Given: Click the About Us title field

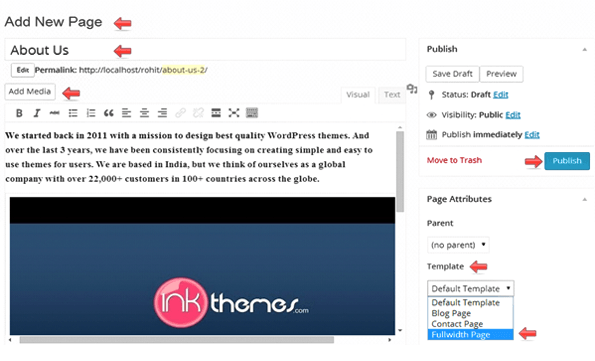Looking at the screenshot, I should (205, 50).
